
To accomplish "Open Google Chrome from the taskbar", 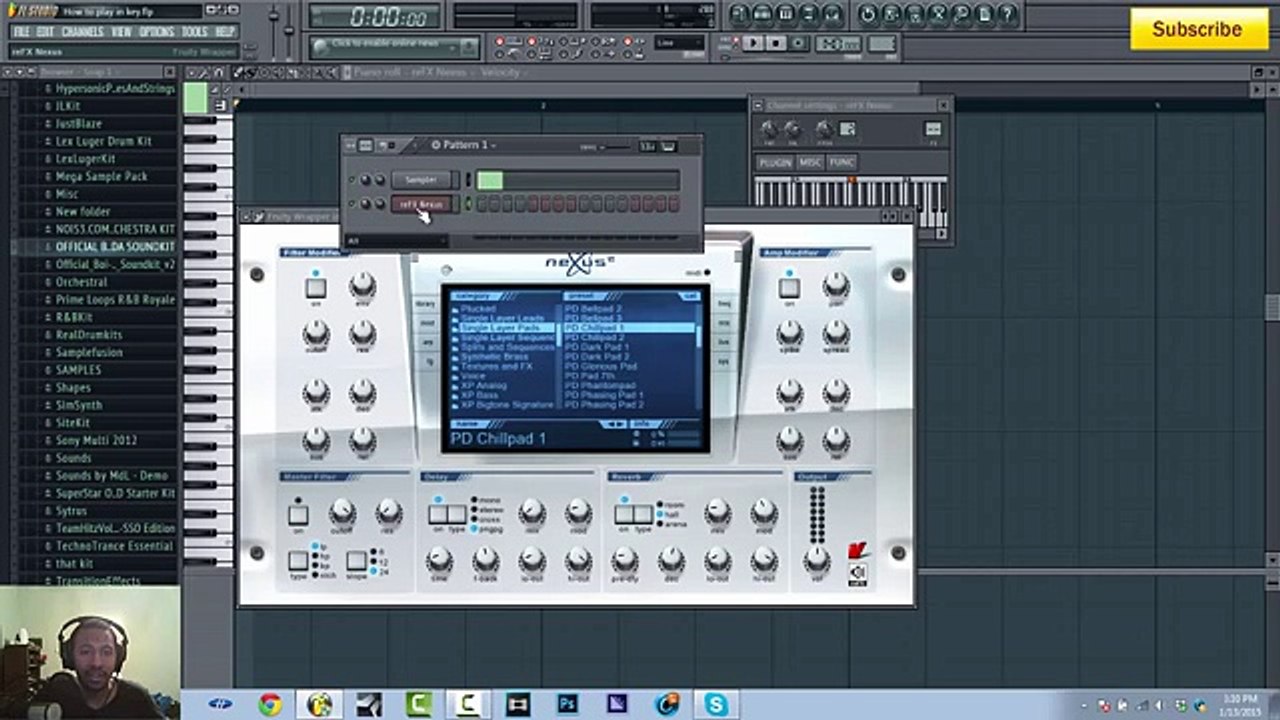I will pos(270,704).
